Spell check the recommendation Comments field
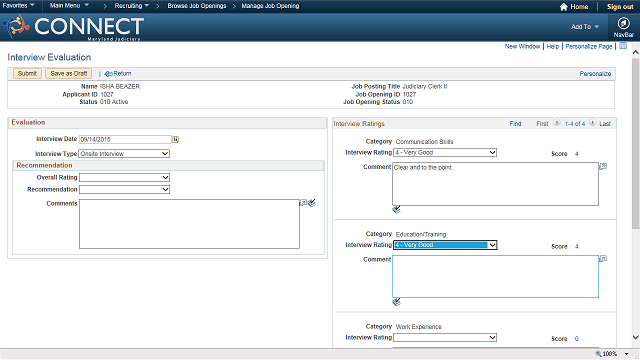This screenshot has height=360, width=640. click(x=312, y=202)
